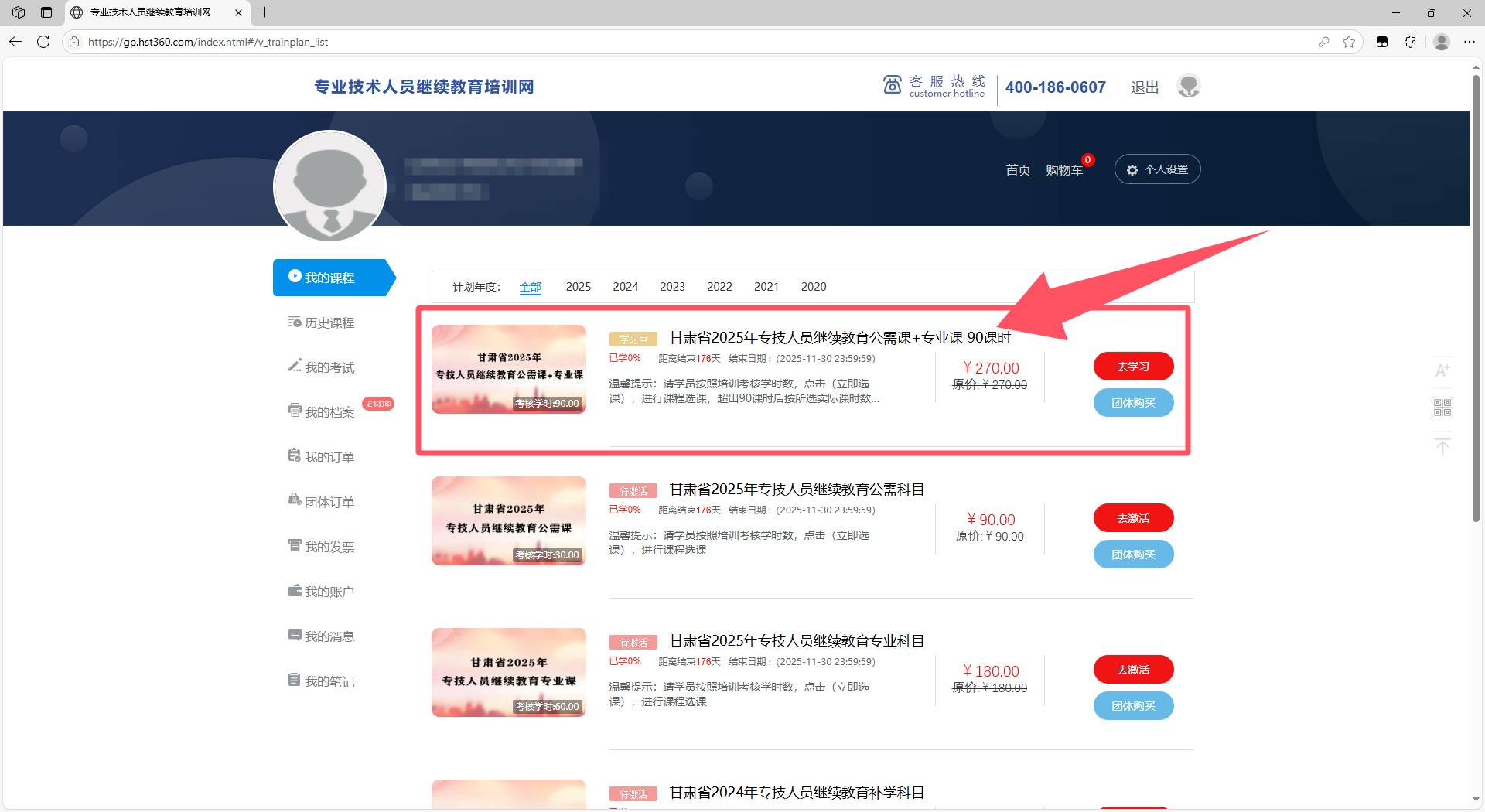1485x812 pixels.
Task: Open the browser wallet icon
Action: coord(1382,42)
